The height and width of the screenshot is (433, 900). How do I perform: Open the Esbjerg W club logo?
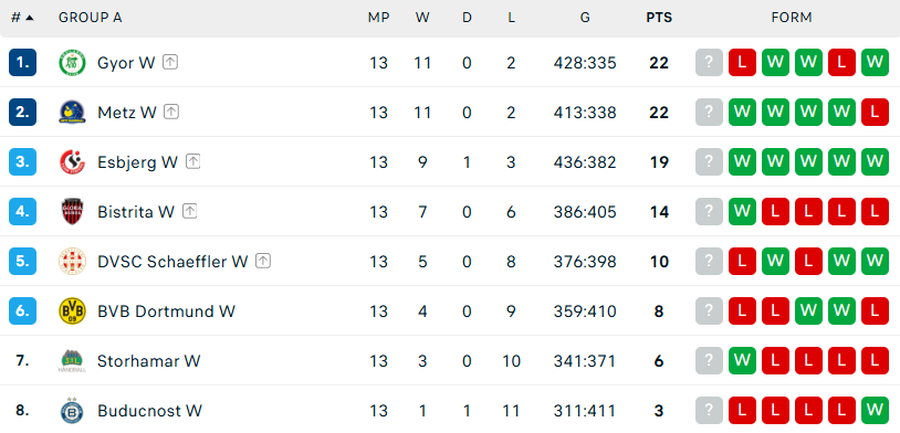tap(73, 162)
